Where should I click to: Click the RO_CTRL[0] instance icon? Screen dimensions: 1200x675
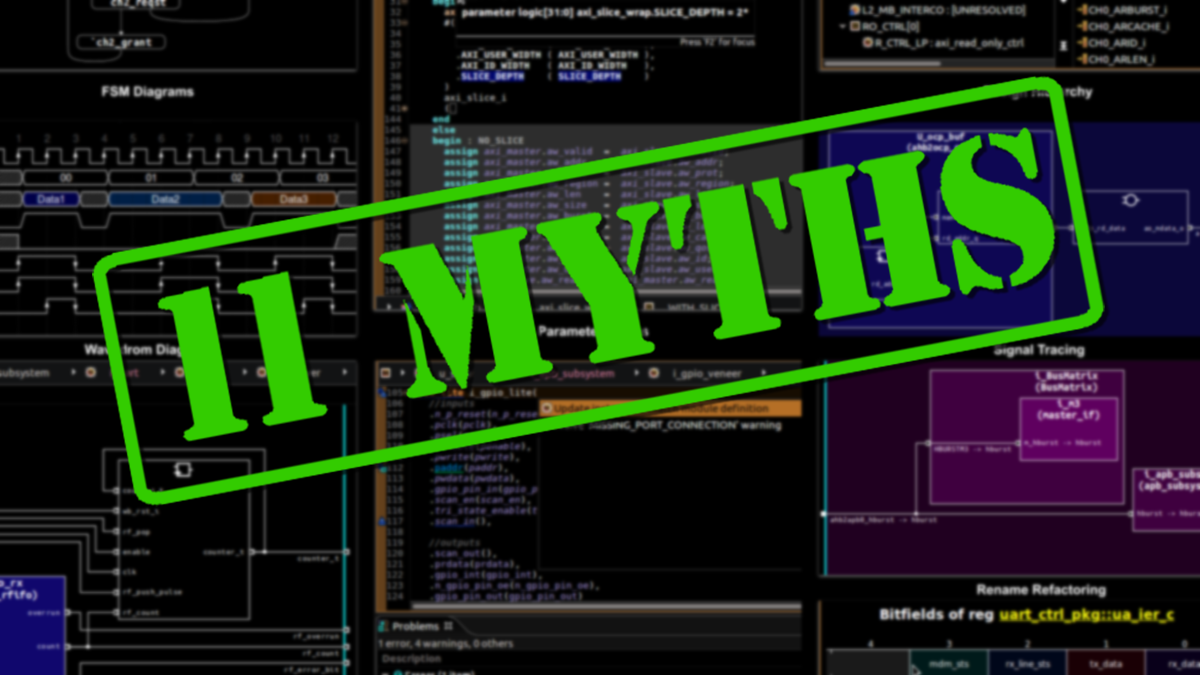(x=855, y=24)
